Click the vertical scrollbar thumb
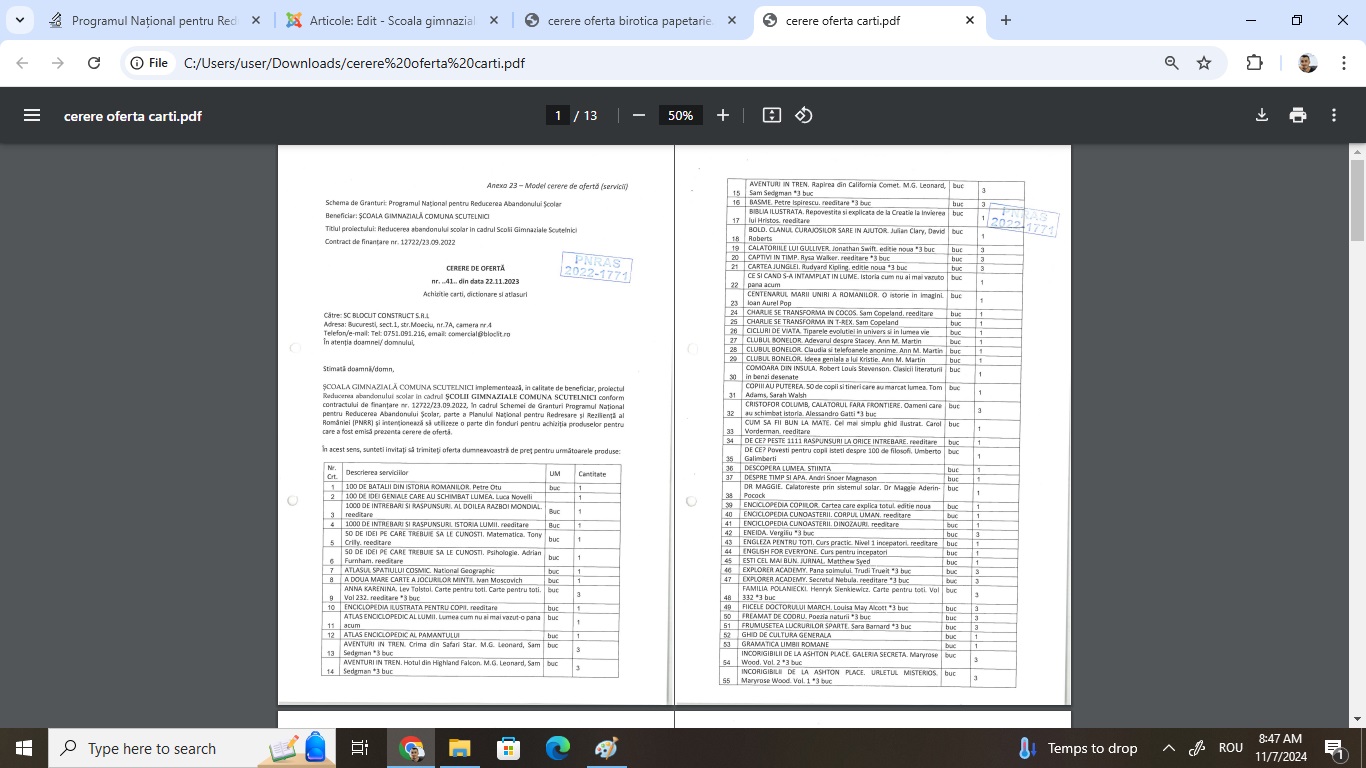The image size is (1366, 768). click(1357, 200)
